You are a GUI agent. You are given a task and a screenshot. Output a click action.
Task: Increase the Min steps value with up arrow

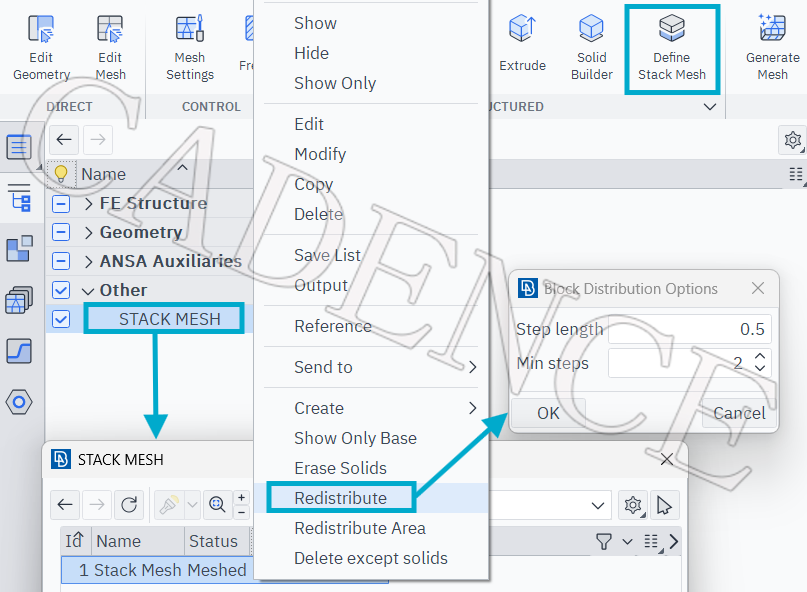tap(760, 356)
